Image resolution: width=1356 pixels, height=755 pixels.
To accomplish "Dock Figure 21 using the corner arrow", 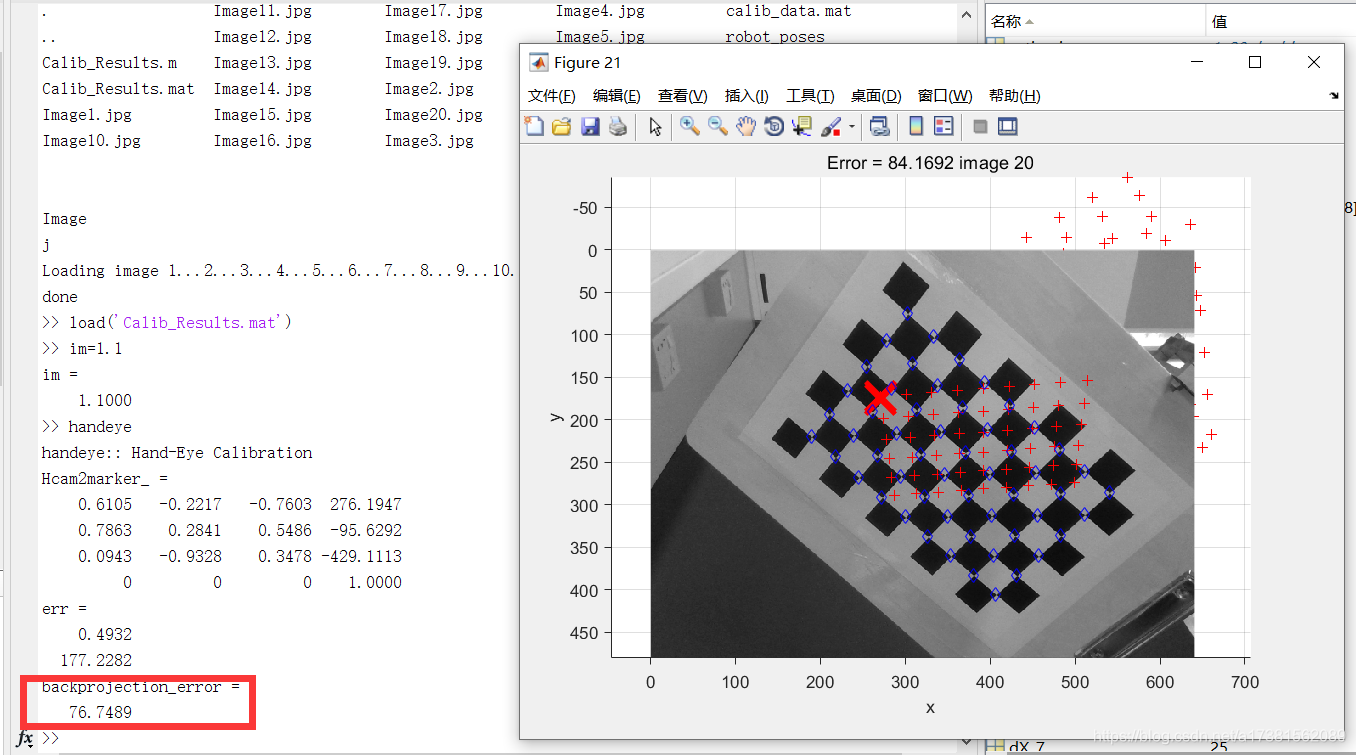I will pyautogui.click(x=1333, y=96).
